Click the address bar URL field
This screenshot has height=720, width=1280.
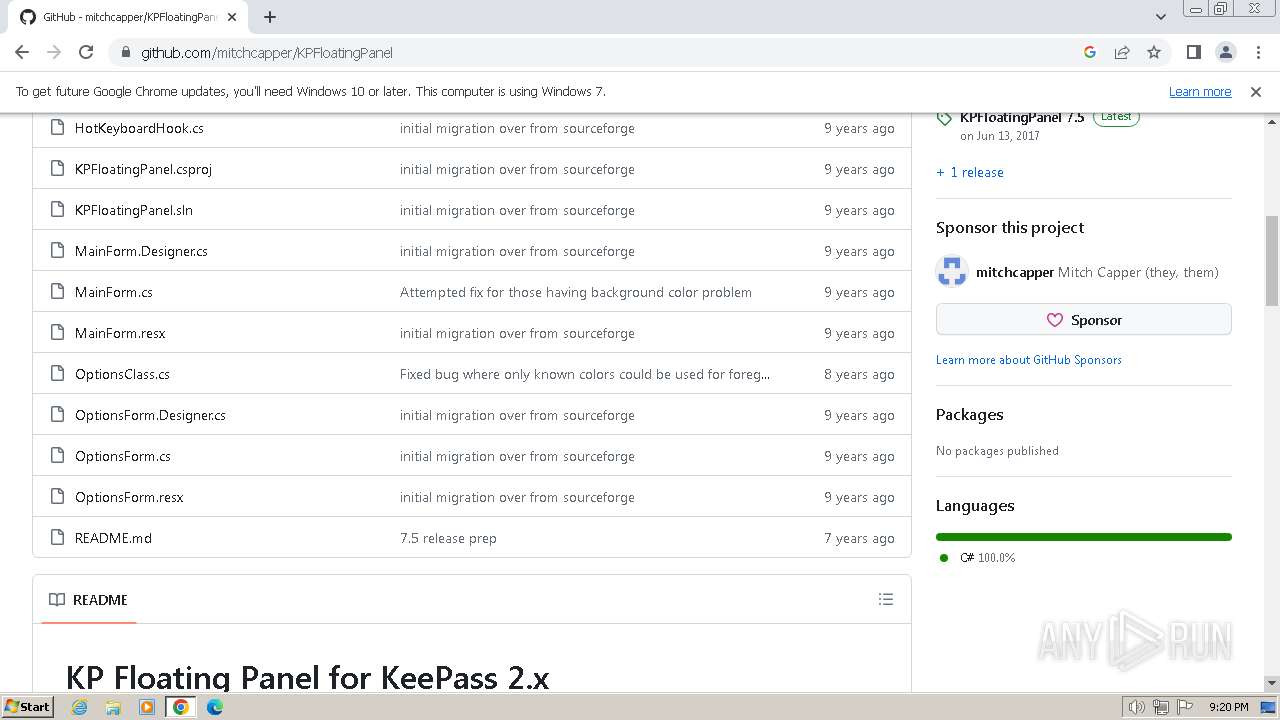tap(600, 52)
